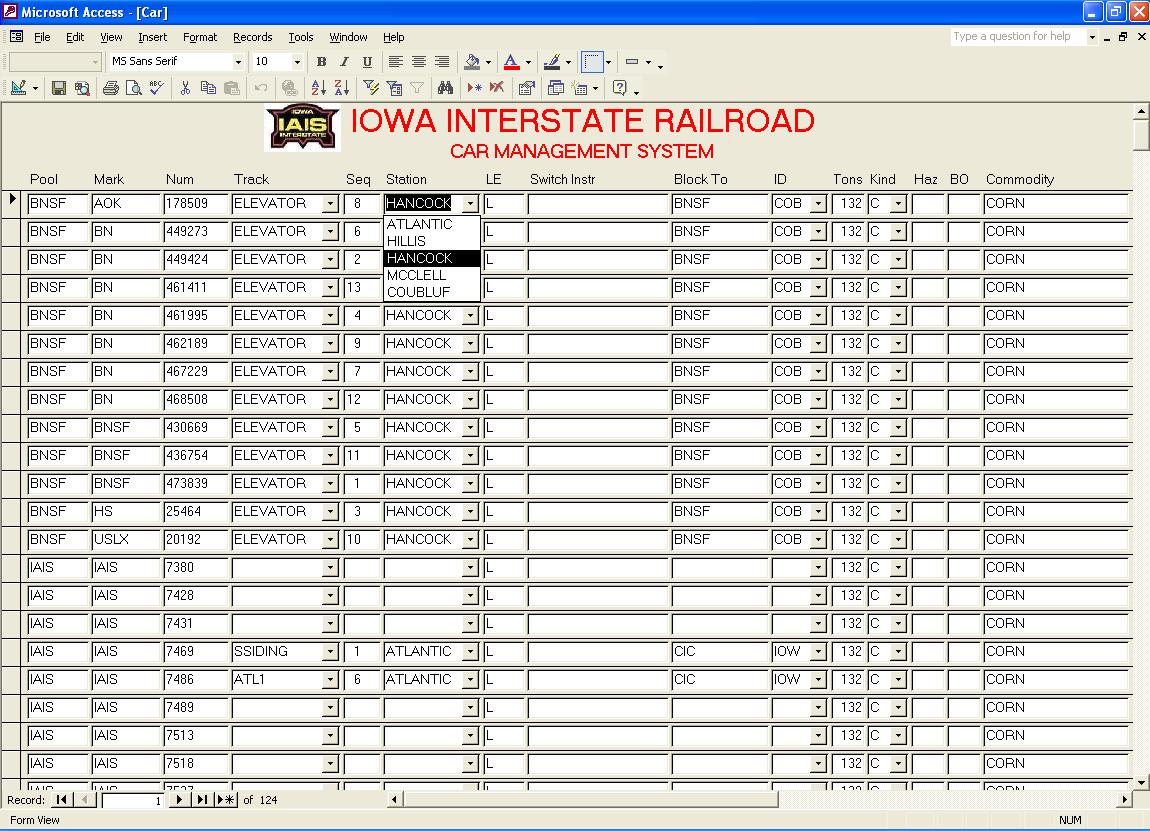Open the Track dropdown for IAIS 7380
This screenshot has width=1150, height=831.
(331, 568)
